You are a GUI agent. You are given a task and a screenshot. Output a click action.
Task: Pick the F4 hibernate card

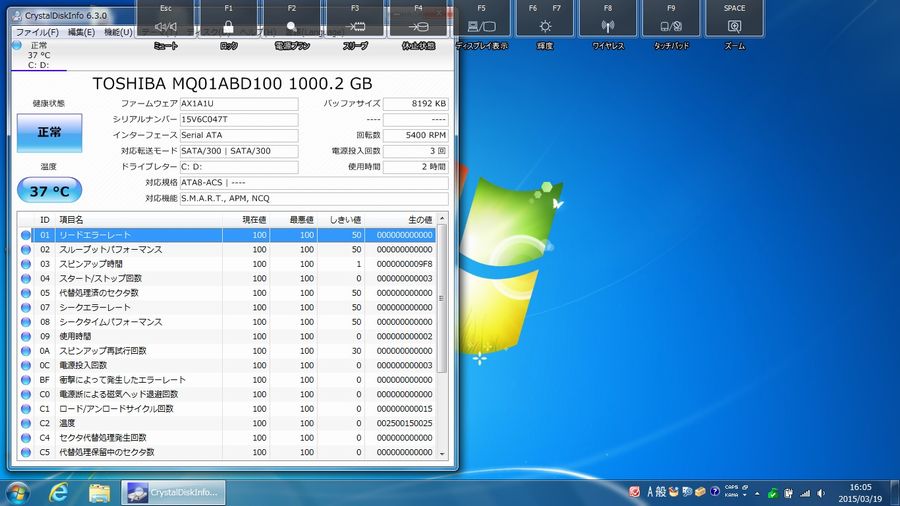tap(418, 18)
